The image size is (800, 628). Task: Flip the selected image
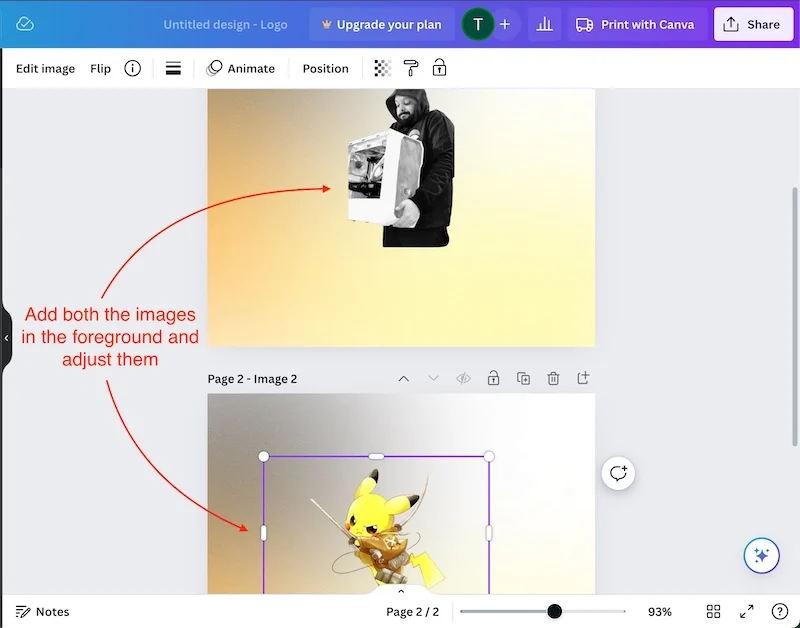pyautogui.click(x=101, y=68)
